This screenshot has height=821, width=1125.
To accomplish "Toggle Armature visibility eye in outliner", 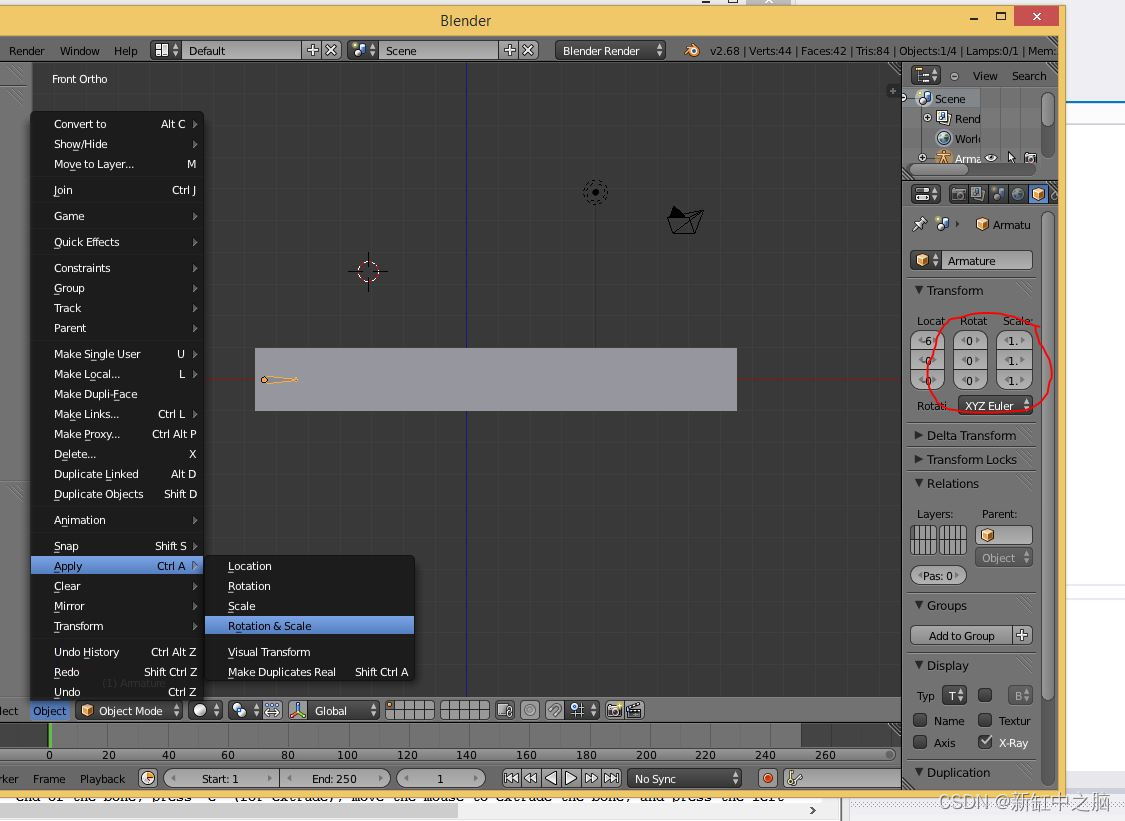I will pos(991,158).
